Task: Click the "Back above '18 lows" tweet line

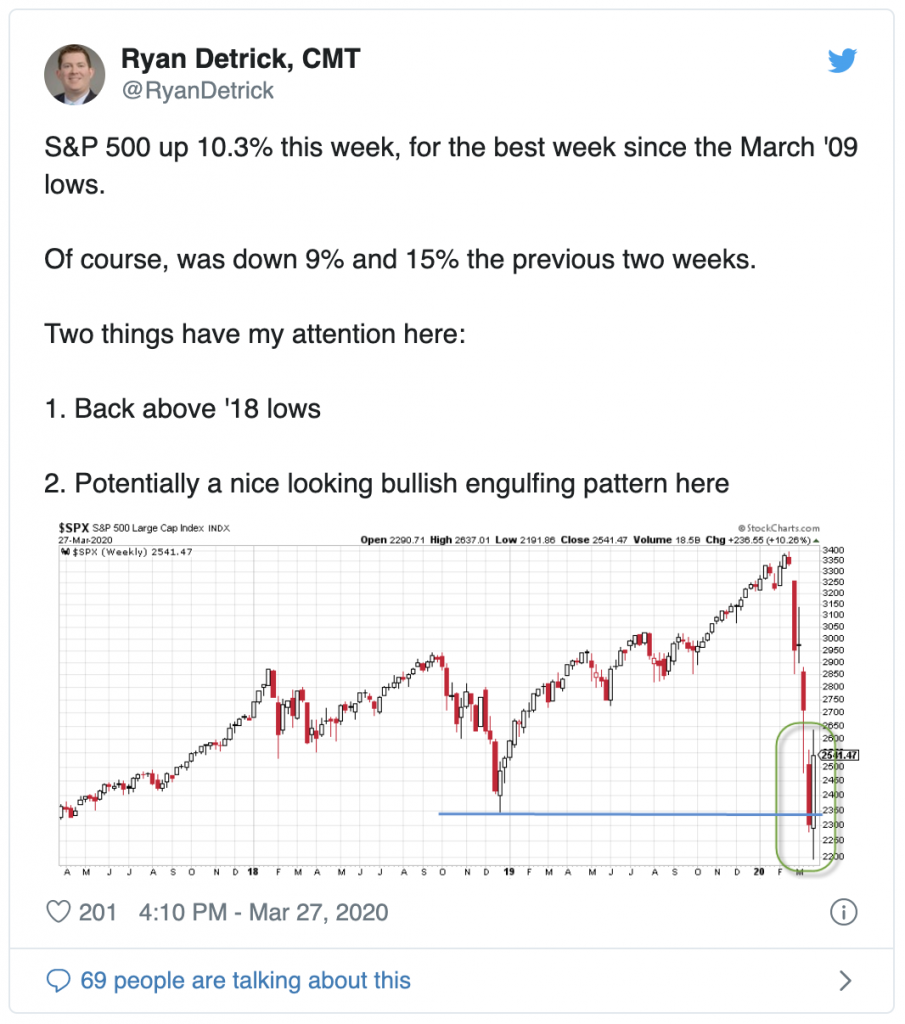Action: pos(182,408)
